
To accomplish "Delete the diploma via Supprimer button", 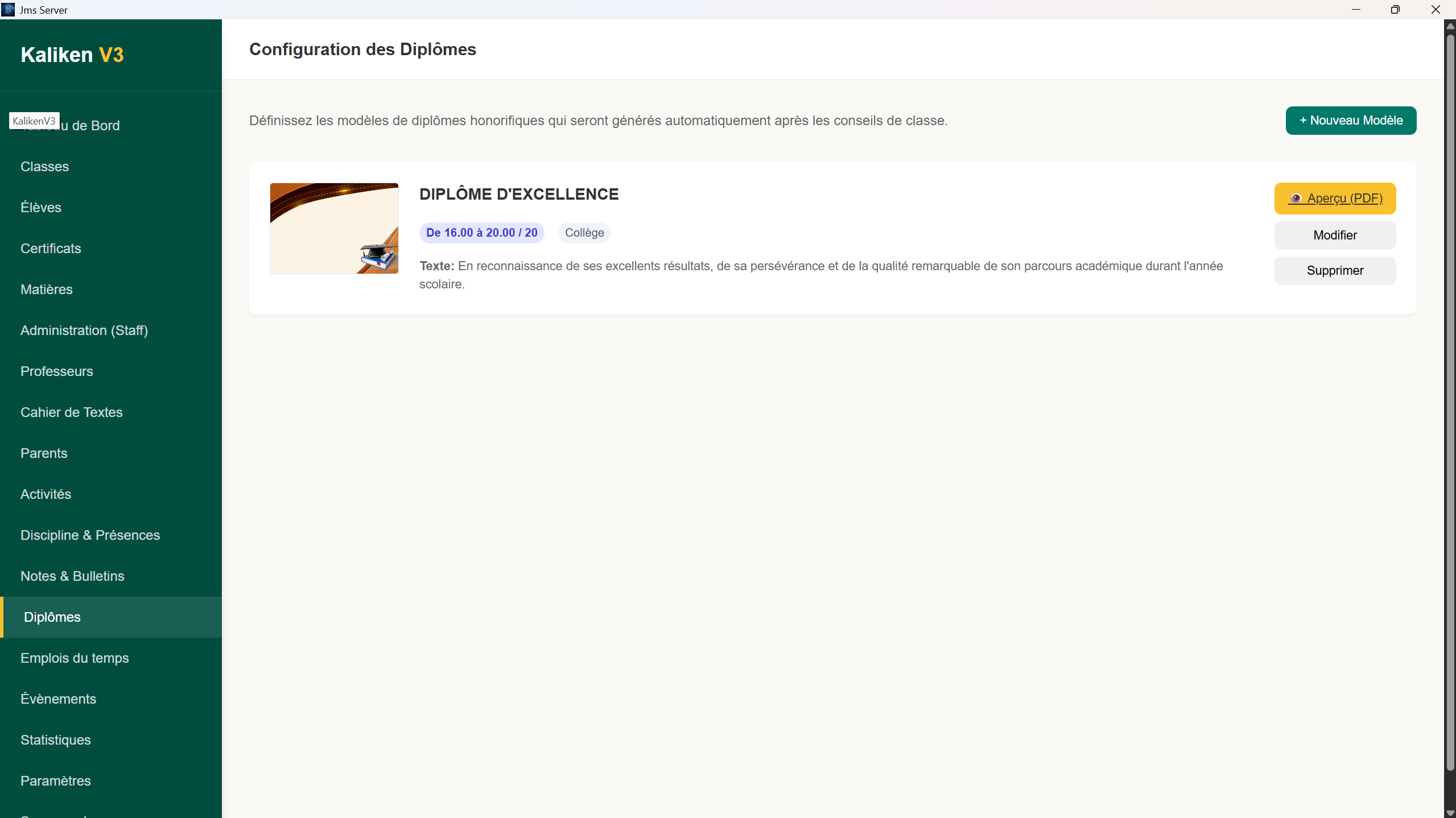I will pyautogui.click(x=1334, y=271).
